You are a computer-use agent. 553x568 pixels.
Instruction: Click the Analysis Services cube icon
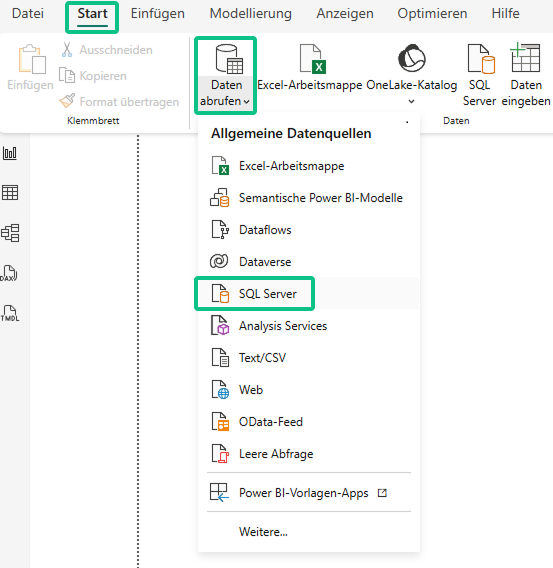[x=220, y=325]
